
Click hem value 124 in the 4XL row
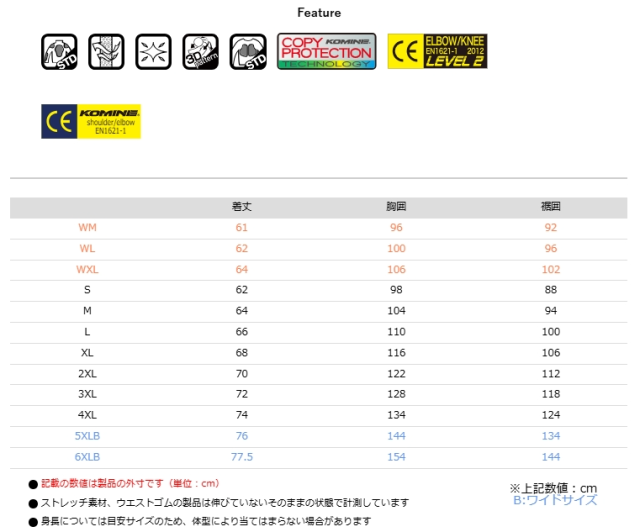coord(551,415)
